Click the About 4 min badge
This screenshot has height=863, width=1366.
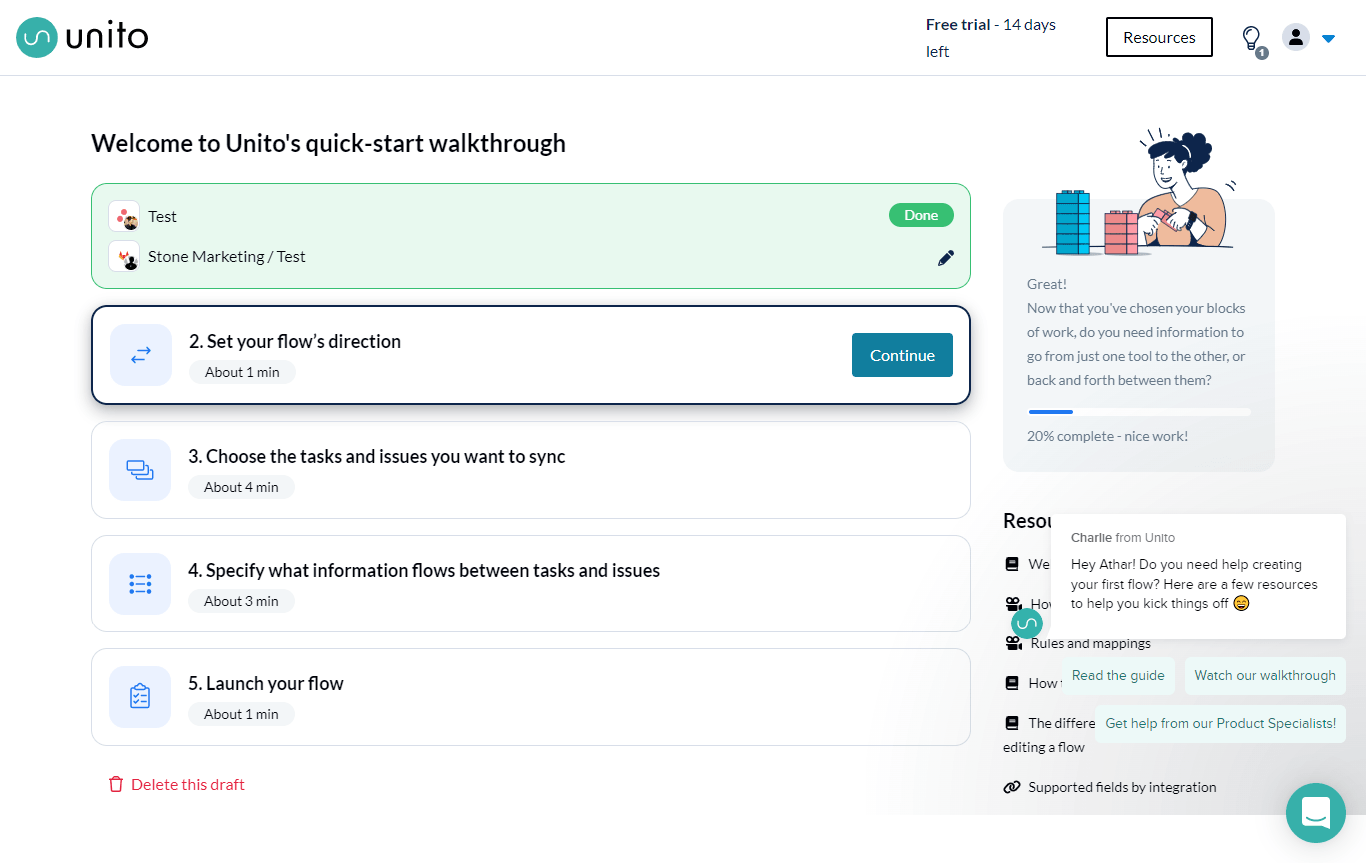[241, 487]
